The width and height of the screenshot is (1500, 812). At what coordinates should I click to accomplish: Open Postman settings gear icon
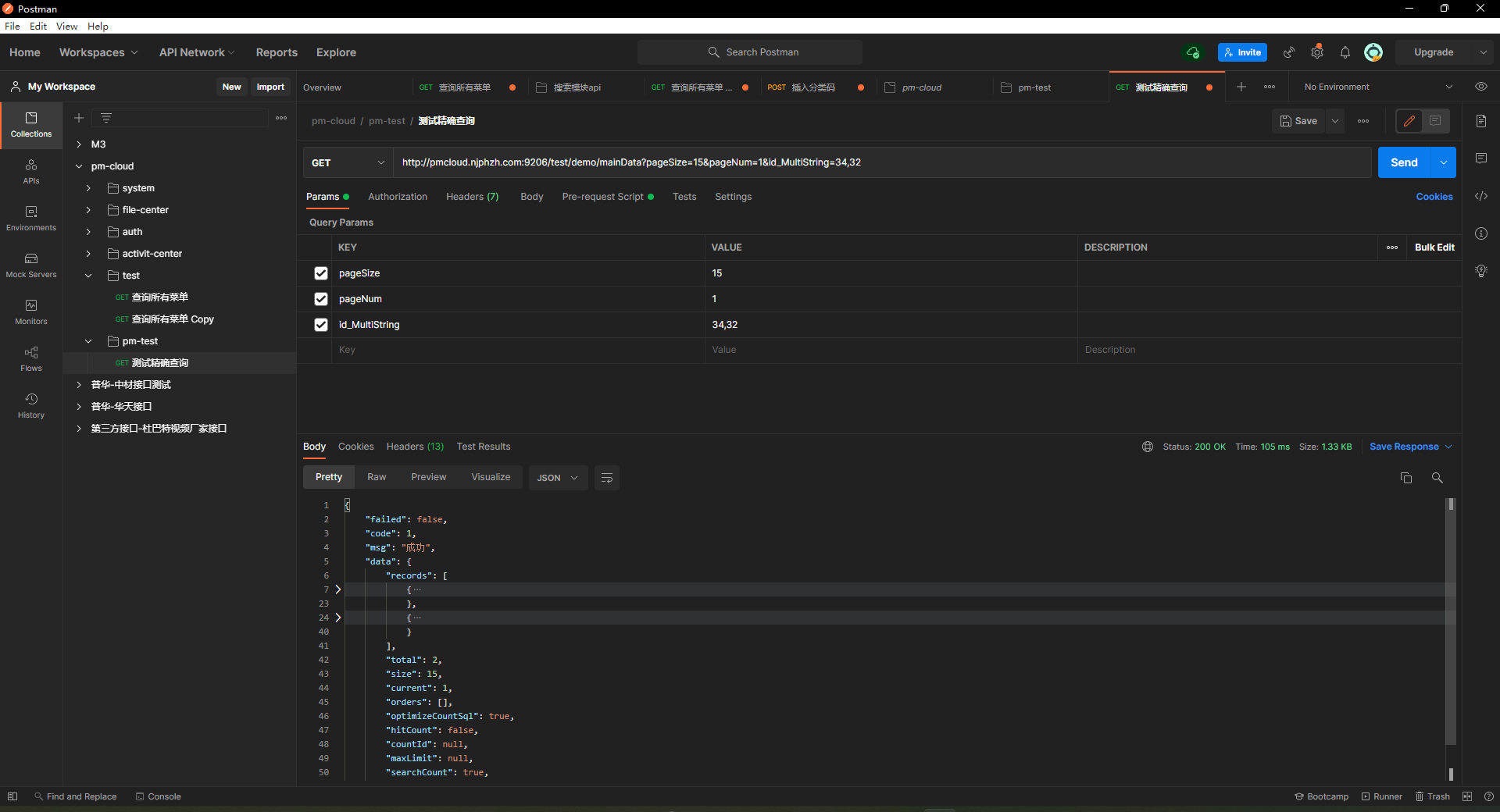[1317, 52]
